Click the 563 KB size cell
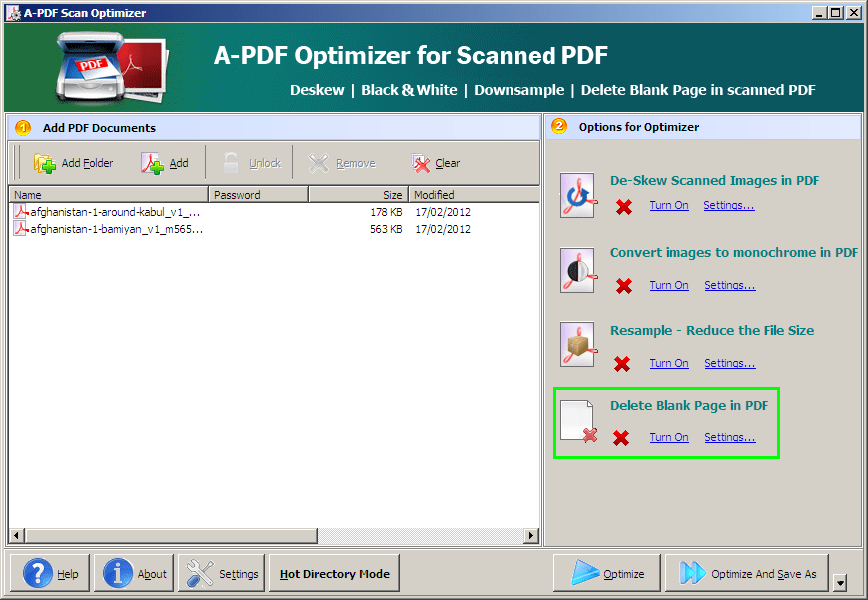Screen dimensions: 868x600 pos(386,229)
